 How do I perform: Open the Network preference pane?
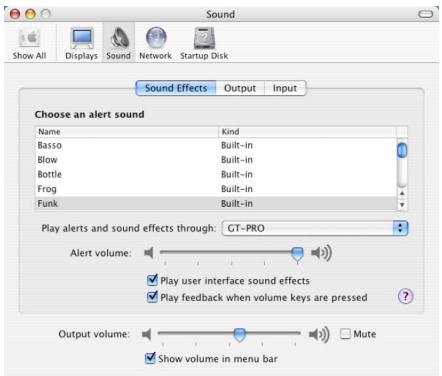click(x=155, y=44)
